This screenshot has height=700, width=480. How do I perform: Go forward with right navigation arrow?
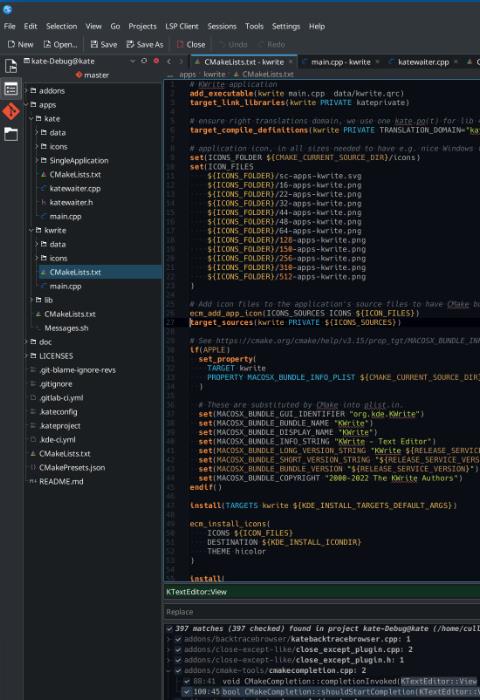point(181,62)
